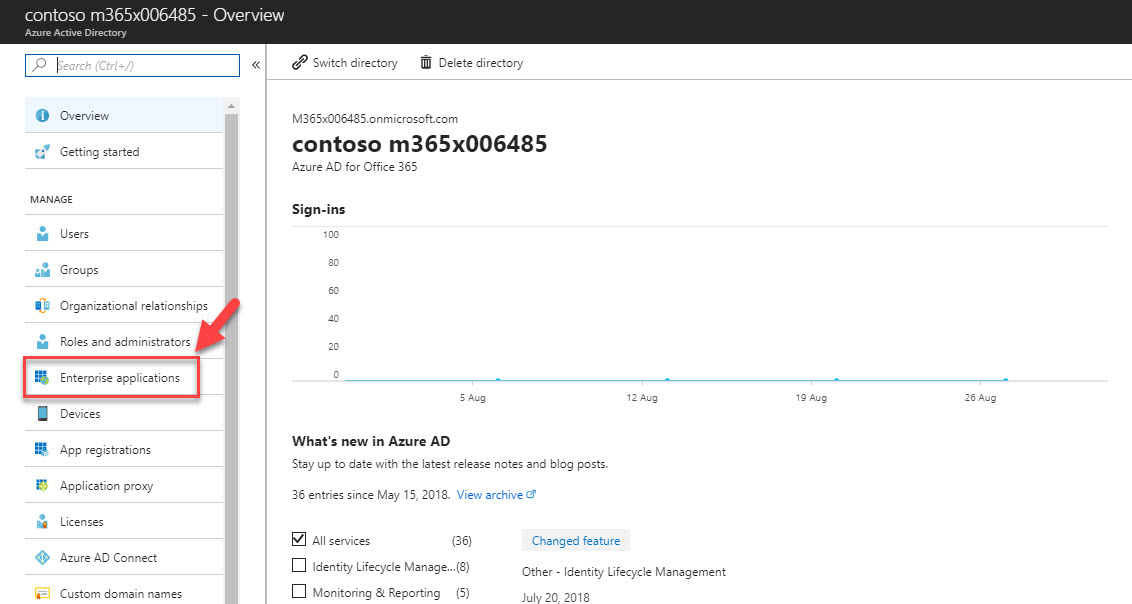Click the Licenses icon
Image resolution: width=1132 pixels, height=604 pixels.
click(x=42, y=522)
